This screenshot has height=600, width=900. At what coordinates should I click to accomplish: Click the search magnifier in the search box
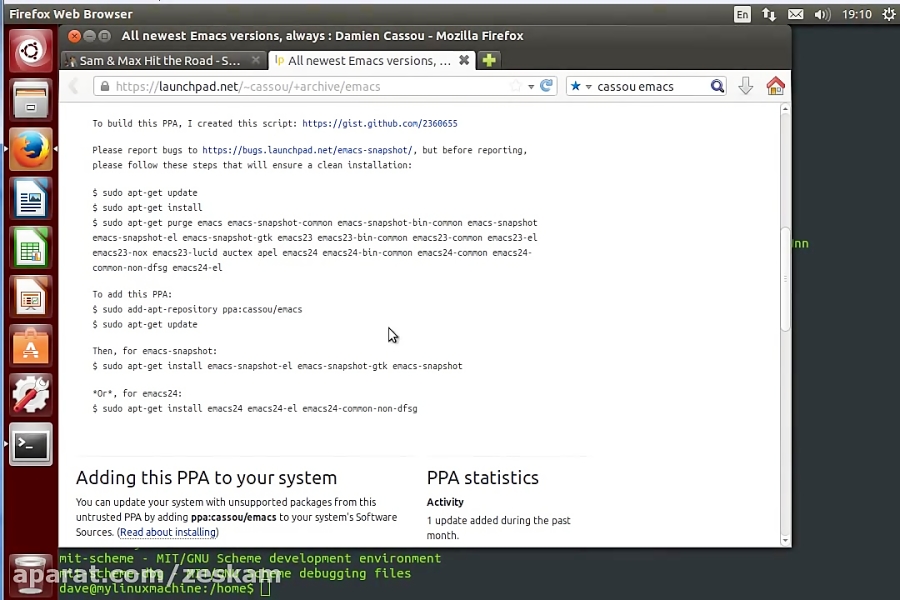[718, 86]
